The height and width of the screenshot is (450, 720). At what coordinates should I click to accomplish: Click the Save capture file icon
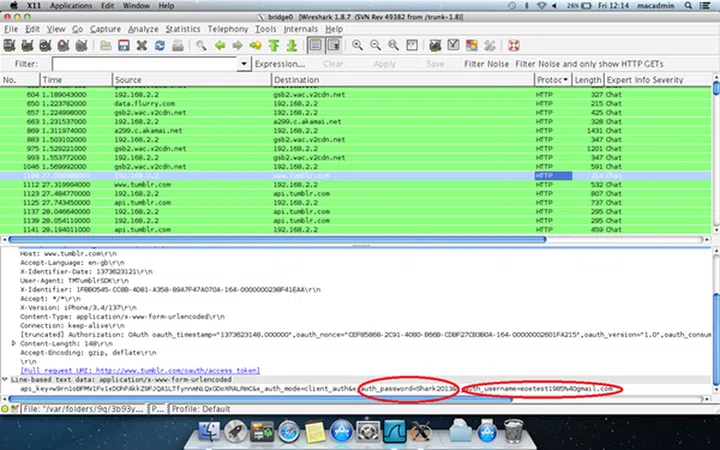point(122,45)
